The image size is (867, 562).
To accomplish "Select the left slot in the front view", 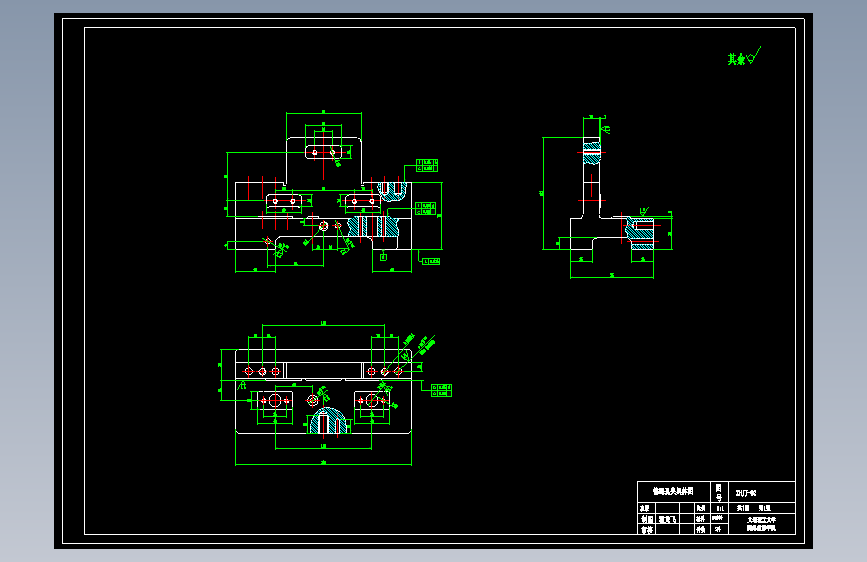I will coord(284,201).
